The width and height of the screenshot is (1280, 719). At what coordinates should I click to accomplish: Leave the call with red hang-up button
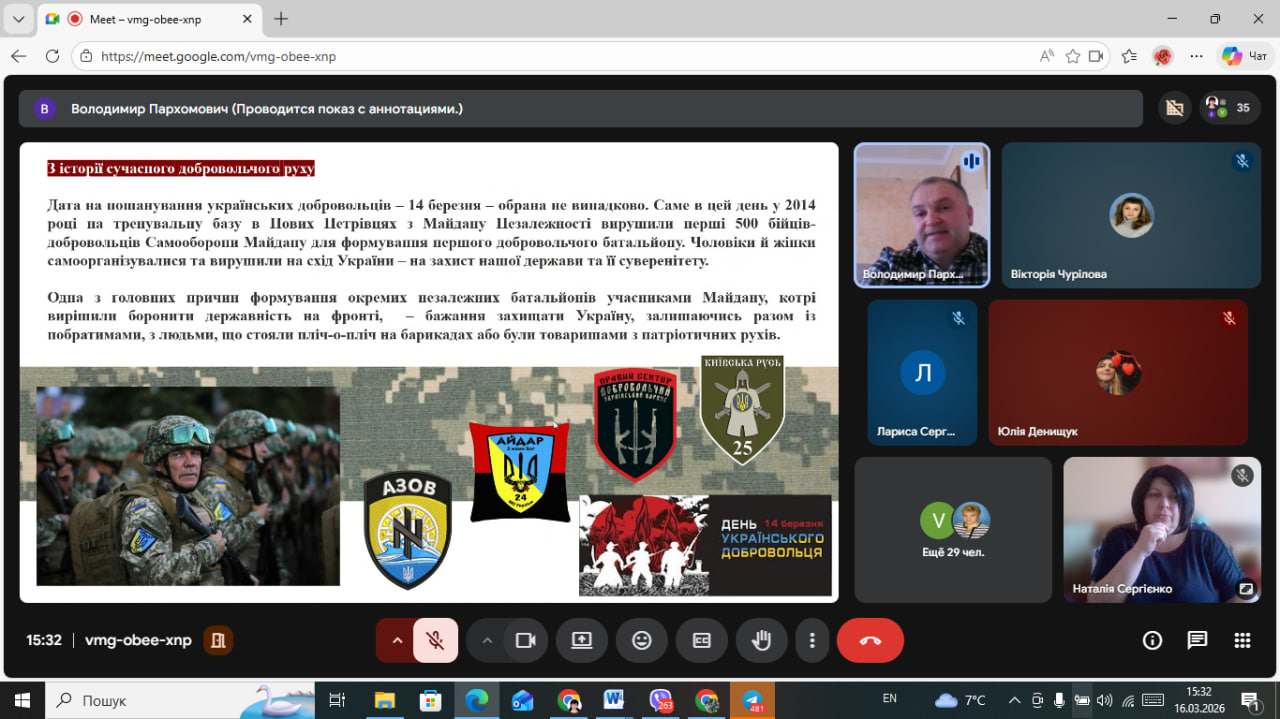click(x=870, y=641)
